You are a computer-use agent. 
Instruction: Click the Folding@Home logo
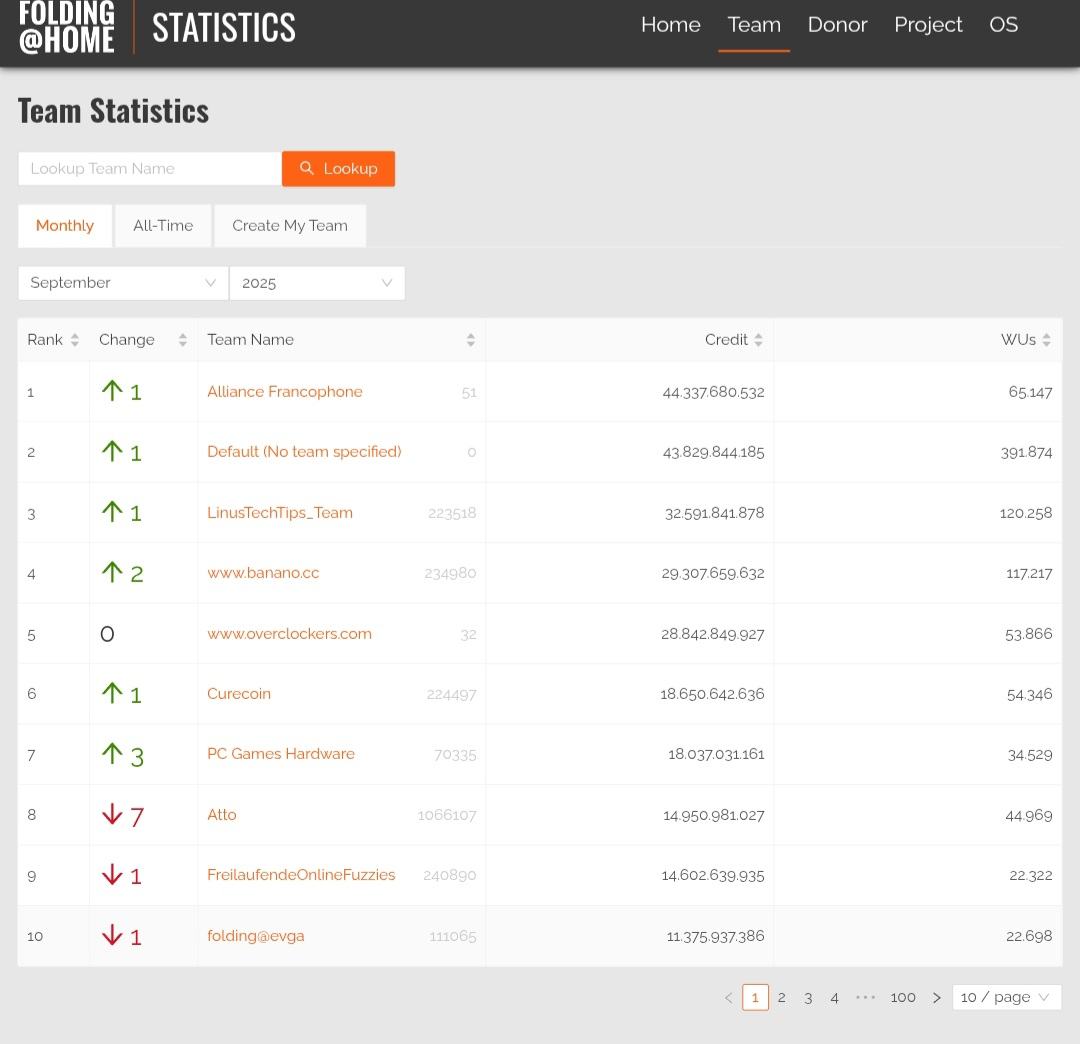67,28
